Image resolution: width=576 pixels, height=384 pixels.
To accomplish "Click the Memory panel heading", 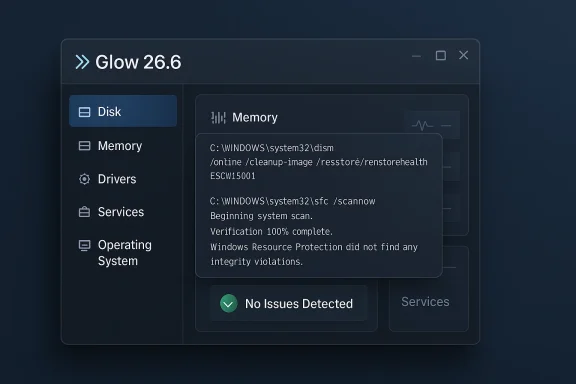I will pos(255,118).
